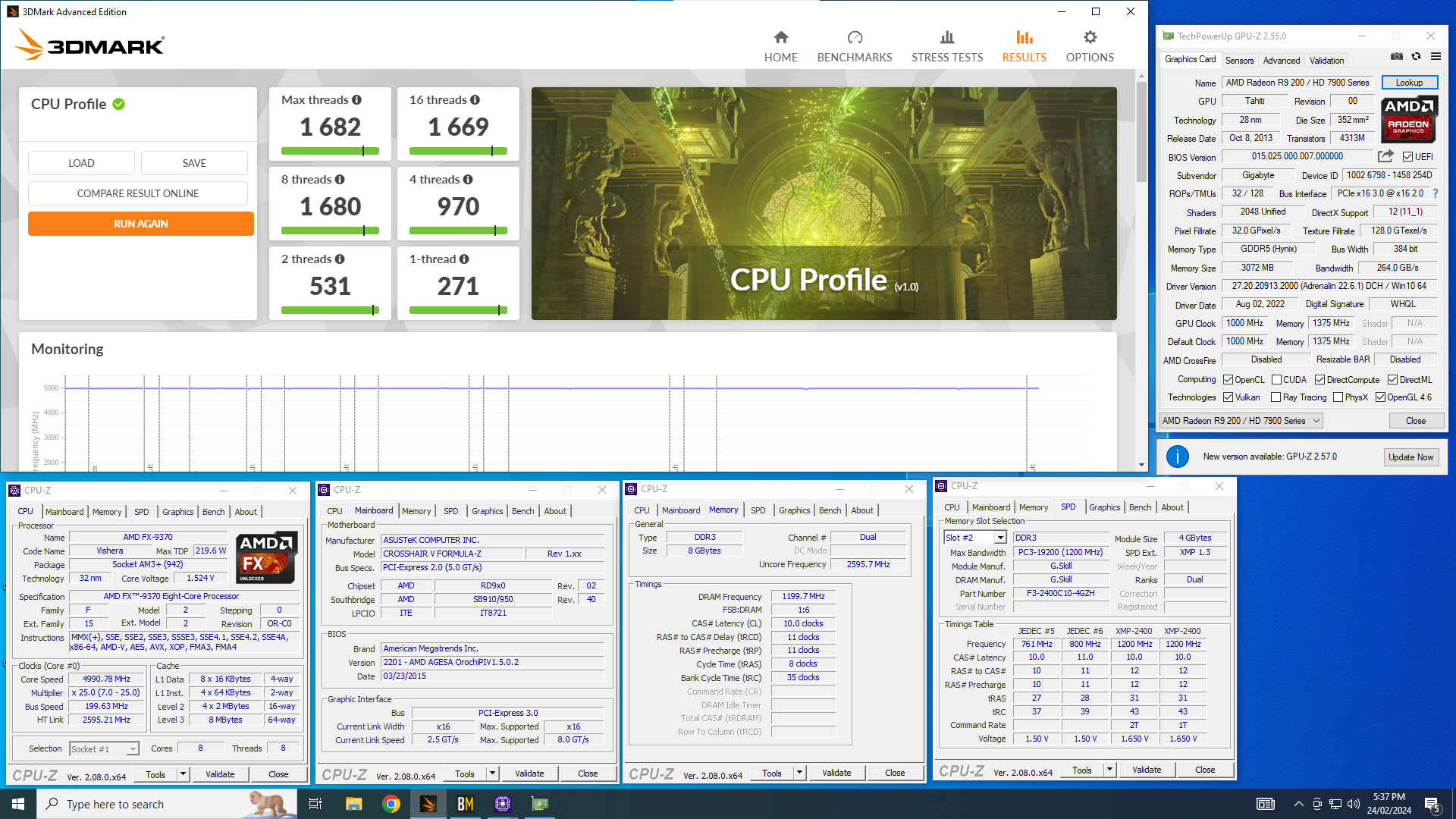This screenshot has height=819, width=1456.
Task: Switch to GPU-Z Advanced tab
Action: (1282, 60)
